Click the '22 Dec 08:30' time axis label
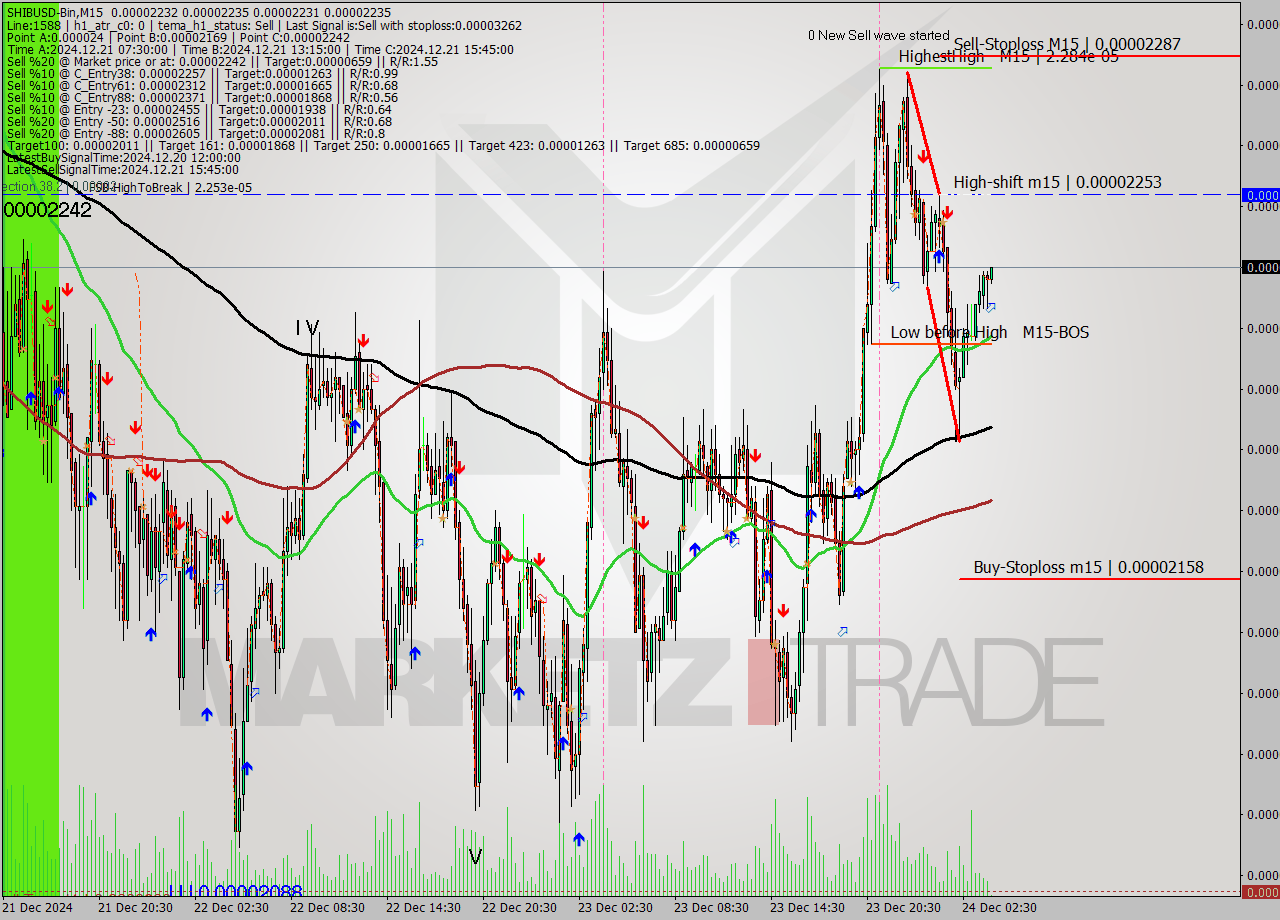1280x920 pixels. pyautogui.click(x=327, y=908)
